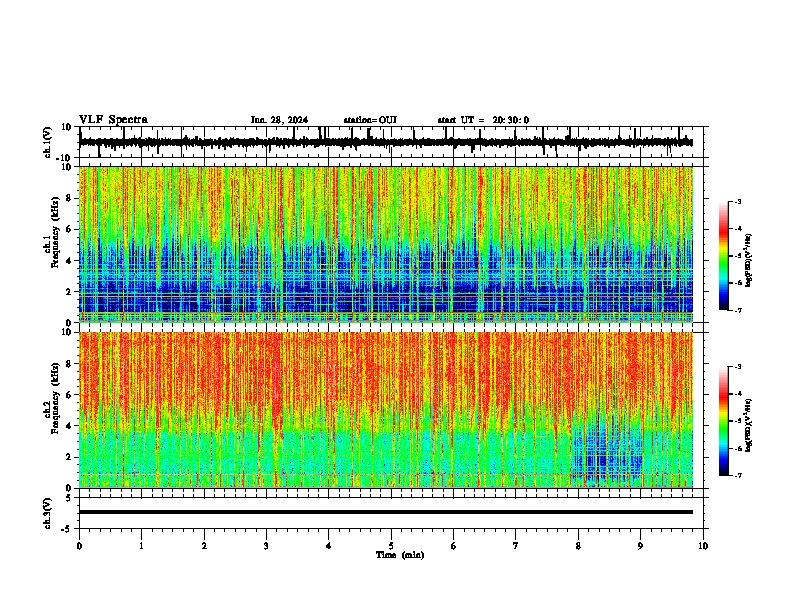Click time-axis tick label '9'
This screenshot has height=612, width=792.
(x=640, y=546)
